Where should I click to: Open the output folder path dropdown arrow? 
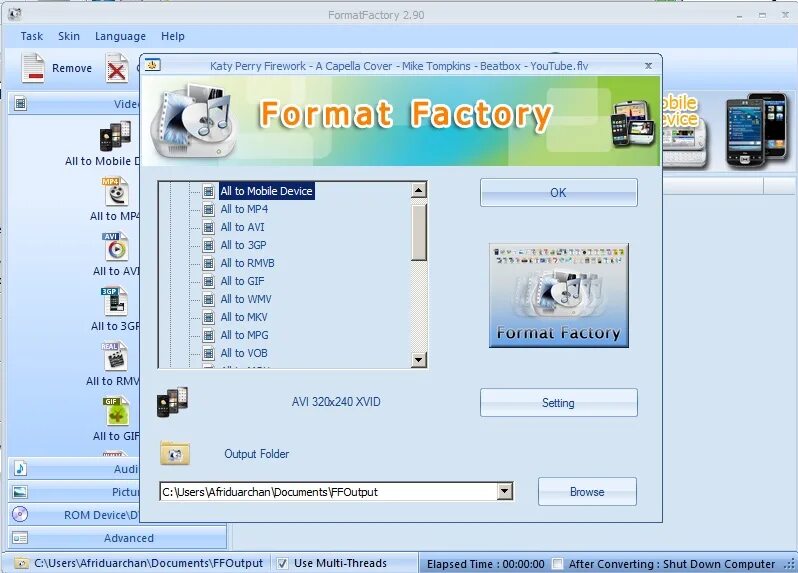(x=504, y=492)
